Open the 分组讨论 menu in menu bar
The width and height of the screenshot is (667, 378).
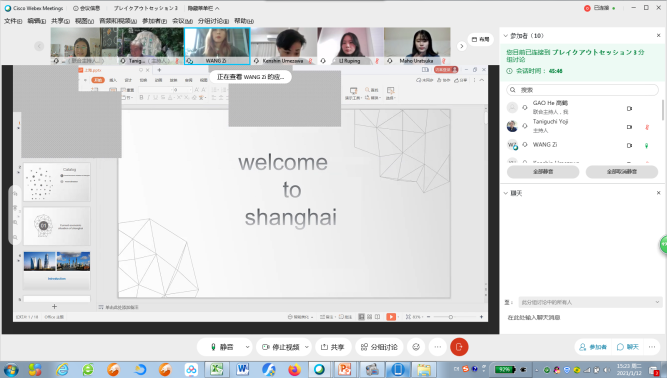click(213, 21)
